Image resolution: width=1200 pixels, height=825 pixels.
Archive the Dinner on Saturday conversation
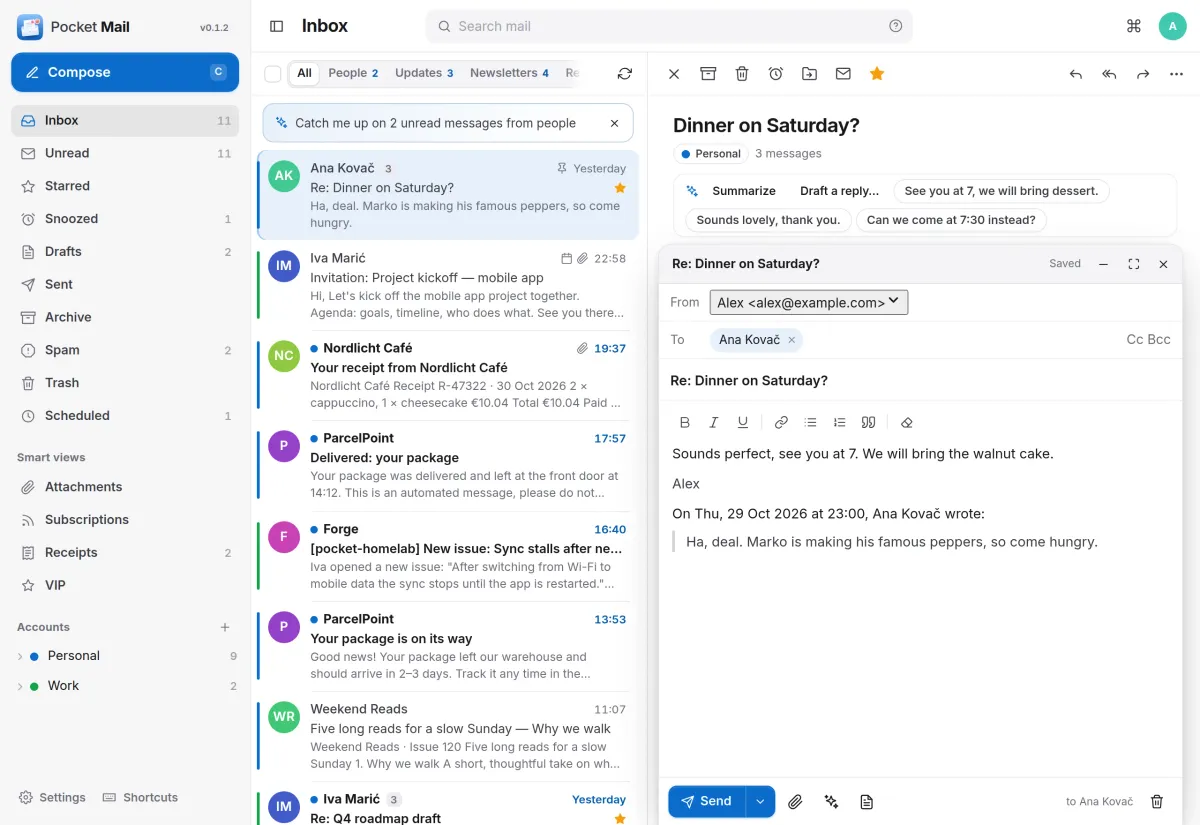708,74
